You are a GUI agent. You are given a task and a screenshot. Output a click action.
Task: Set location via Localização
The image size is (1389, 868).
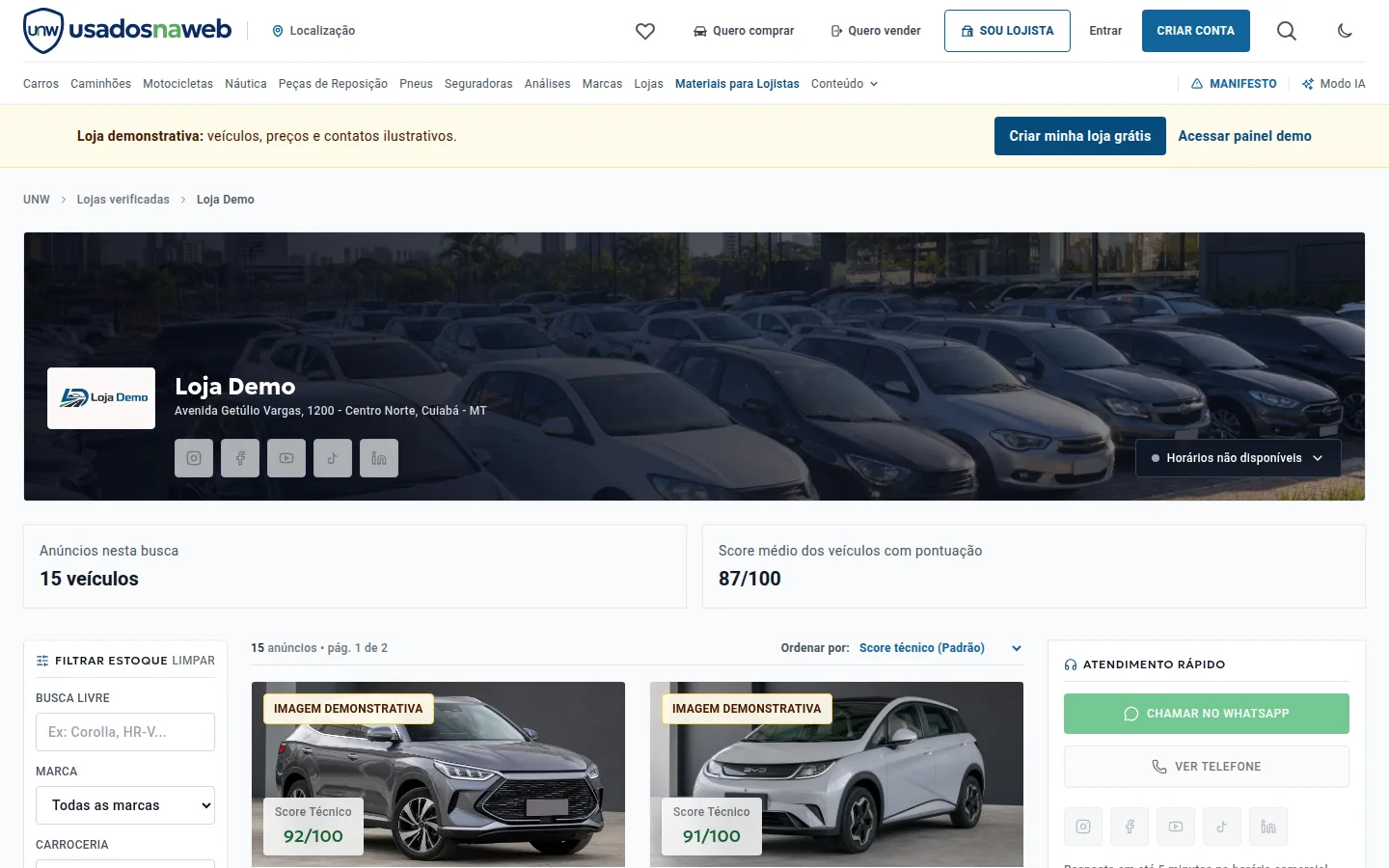pos(313,31)
